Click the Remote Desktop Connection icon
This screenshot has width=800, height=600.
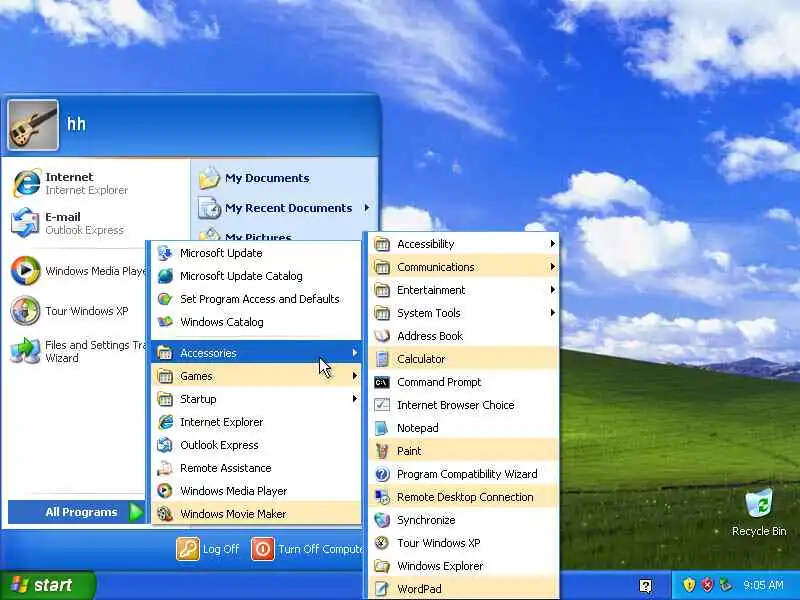(382, 497)
